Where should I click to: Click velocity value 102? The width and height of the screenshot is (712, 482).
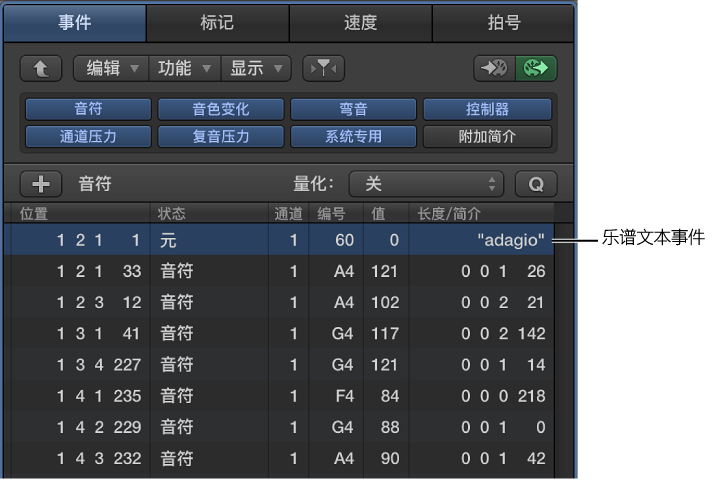click(x=385, y=303)
